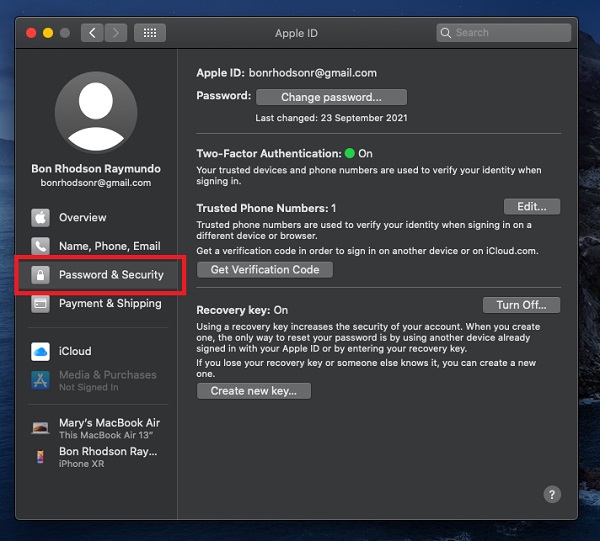Click 'Trusted Phone Numbers: 1' heading
Viewport: 600px width, 541px height.
266,208
